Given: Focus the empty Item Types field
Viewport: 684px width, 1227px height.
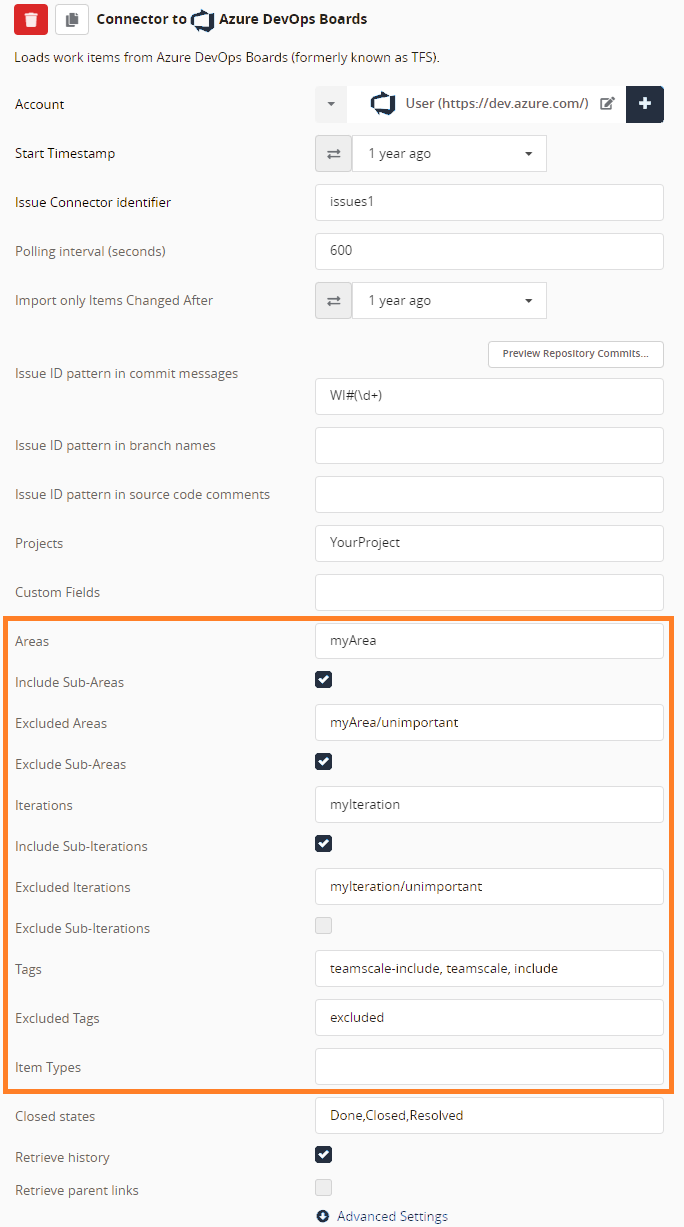Looking at the screenshot, I should pyautogui.click(x=489, y=1067).
